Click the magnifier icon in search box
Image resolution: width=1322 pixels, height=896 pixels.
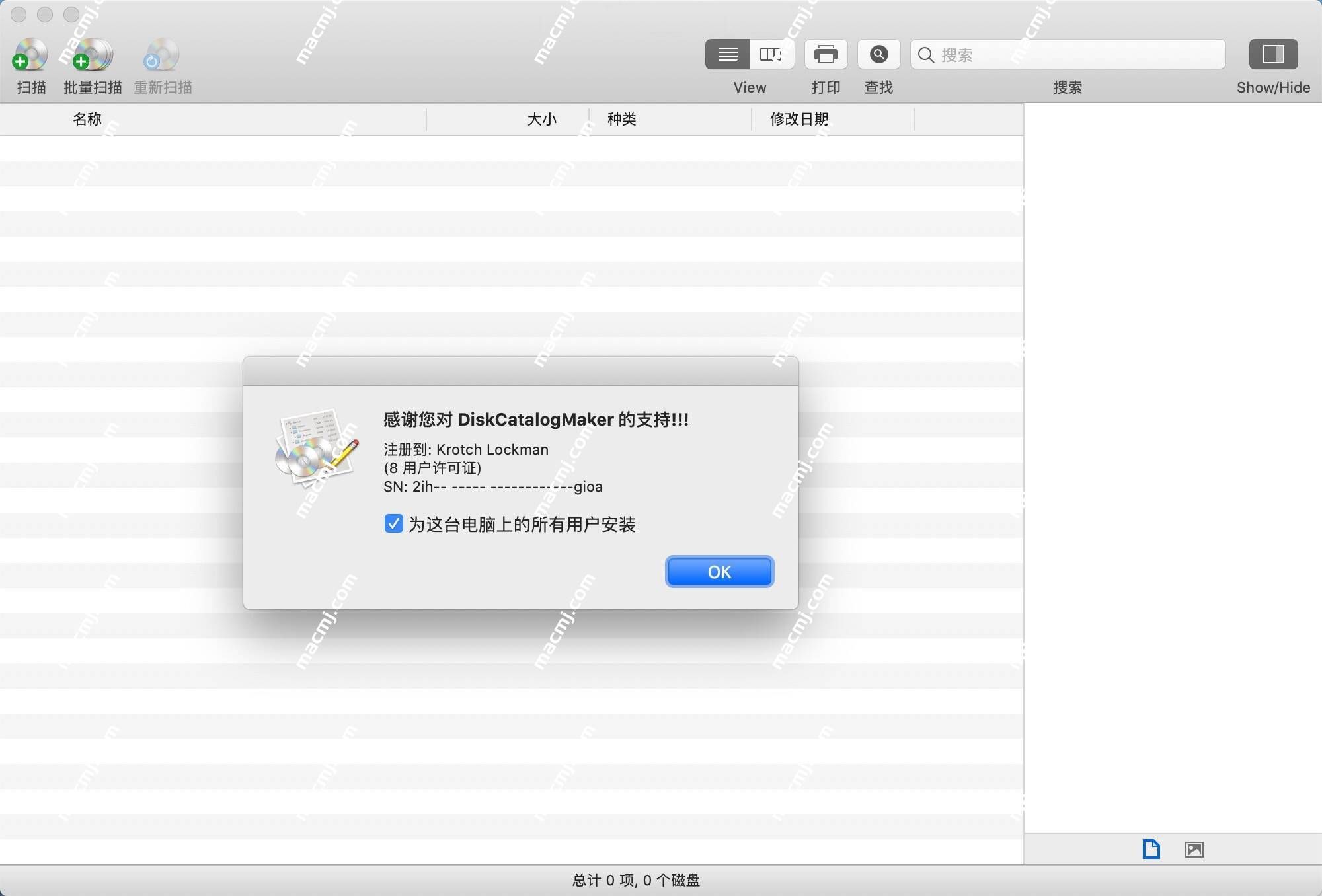[x=926, y=55]
